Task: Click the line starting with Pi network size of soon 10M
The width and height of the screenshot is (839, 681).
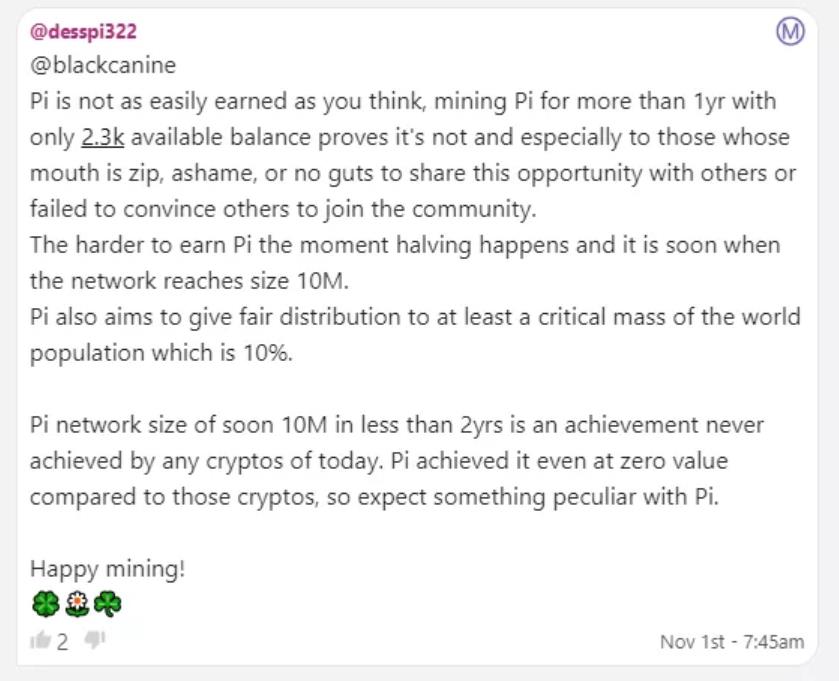Action: coord(397,425)
